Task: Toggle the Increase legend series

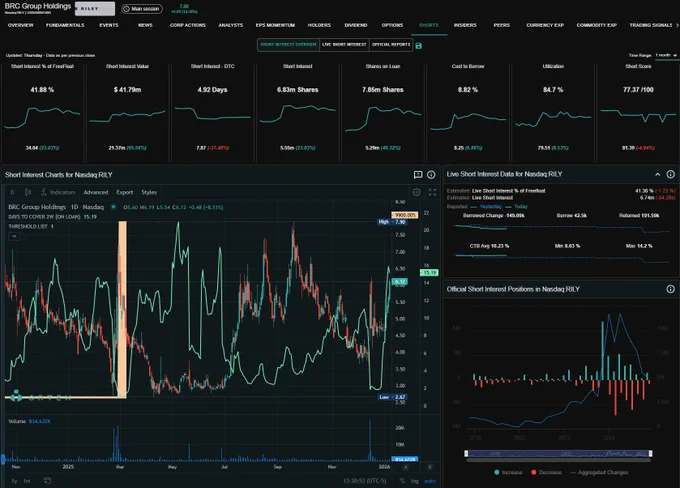Action: 508,472
